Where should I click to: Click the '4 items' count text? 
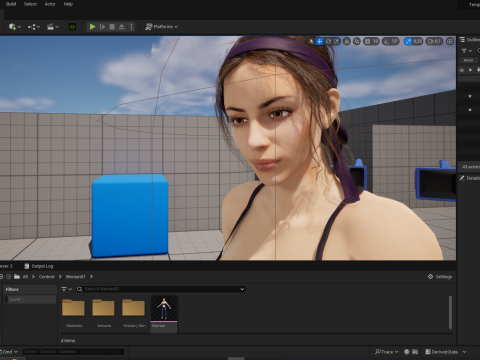(x=68, y=340)
